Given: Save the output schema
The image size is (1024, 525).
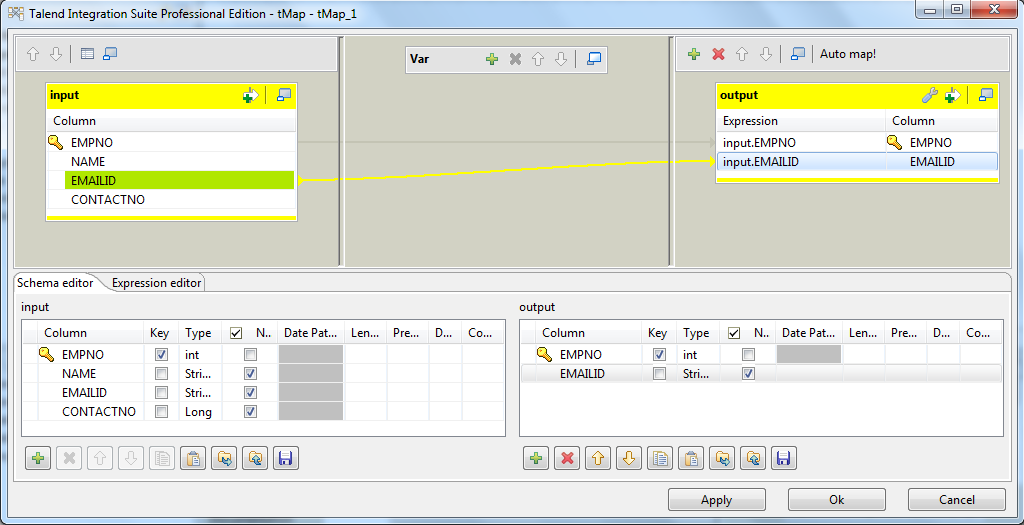Looking at the screenshot, I should [784, 458].
